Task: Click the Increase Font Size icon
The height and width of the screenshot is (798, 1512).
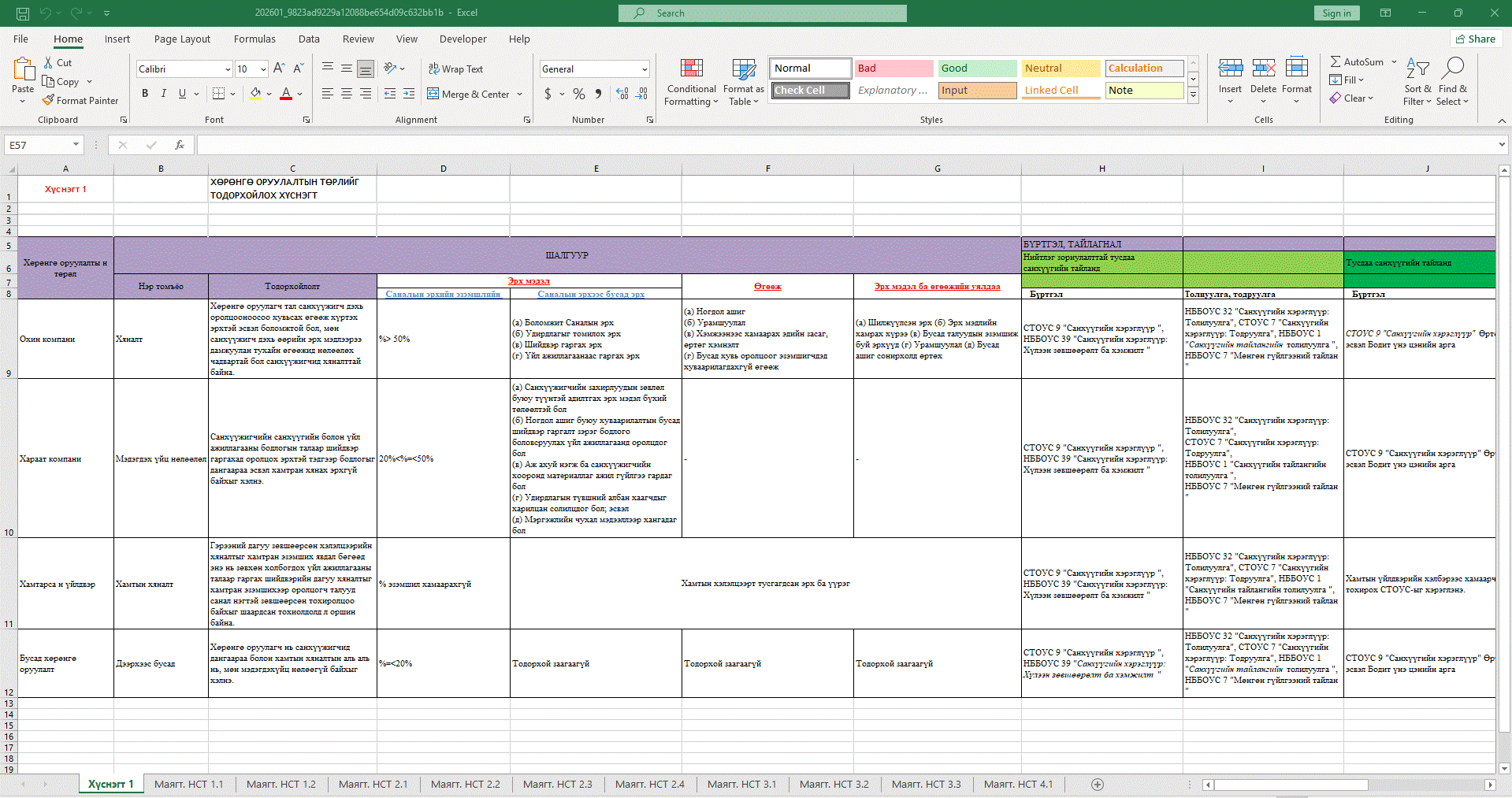Action: click(279, 69)
